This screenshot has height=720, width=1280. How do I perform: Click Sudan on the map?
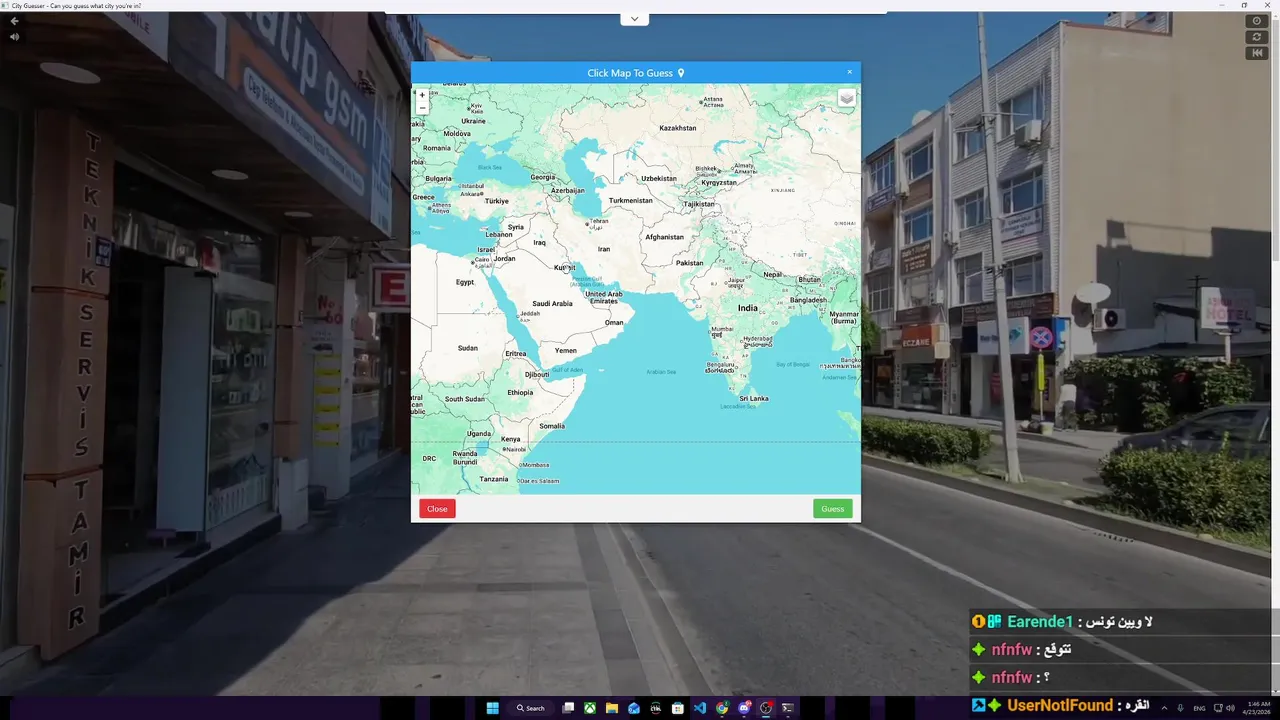pyautogui.click(x=468, y=348)
